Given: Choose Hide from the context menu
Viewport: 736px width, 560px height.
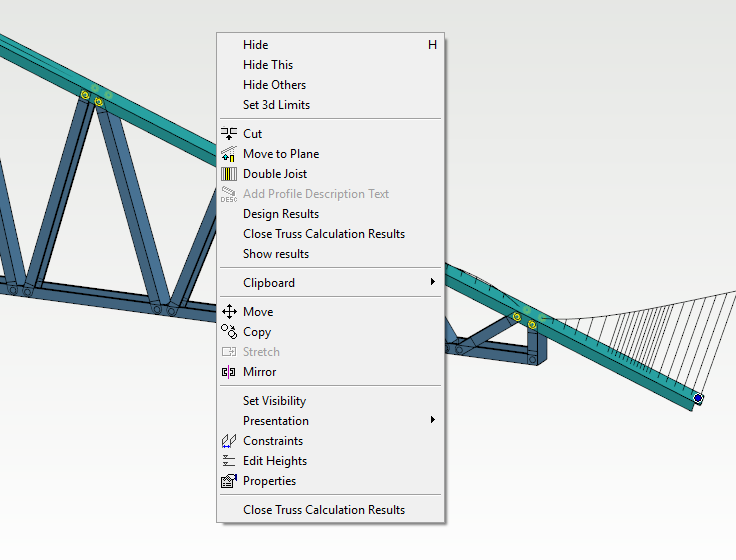Looking at the screenshot, I should (x=256, y=45).
